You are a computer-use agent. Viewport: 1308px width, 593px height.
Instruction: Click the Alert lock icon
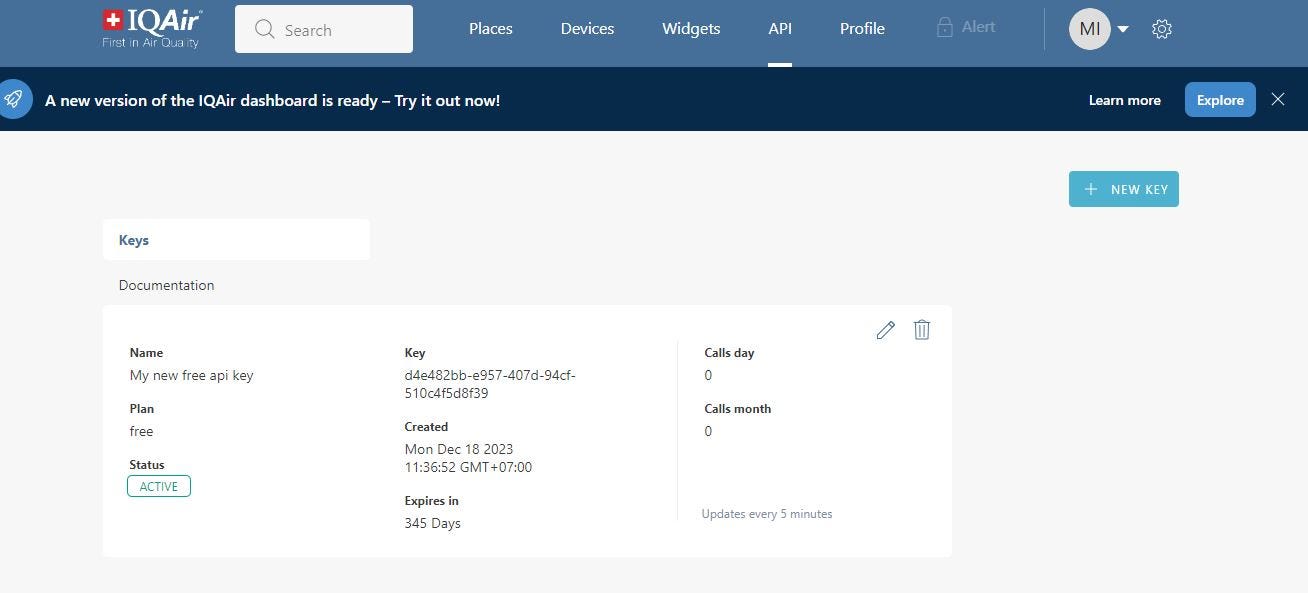944,28
